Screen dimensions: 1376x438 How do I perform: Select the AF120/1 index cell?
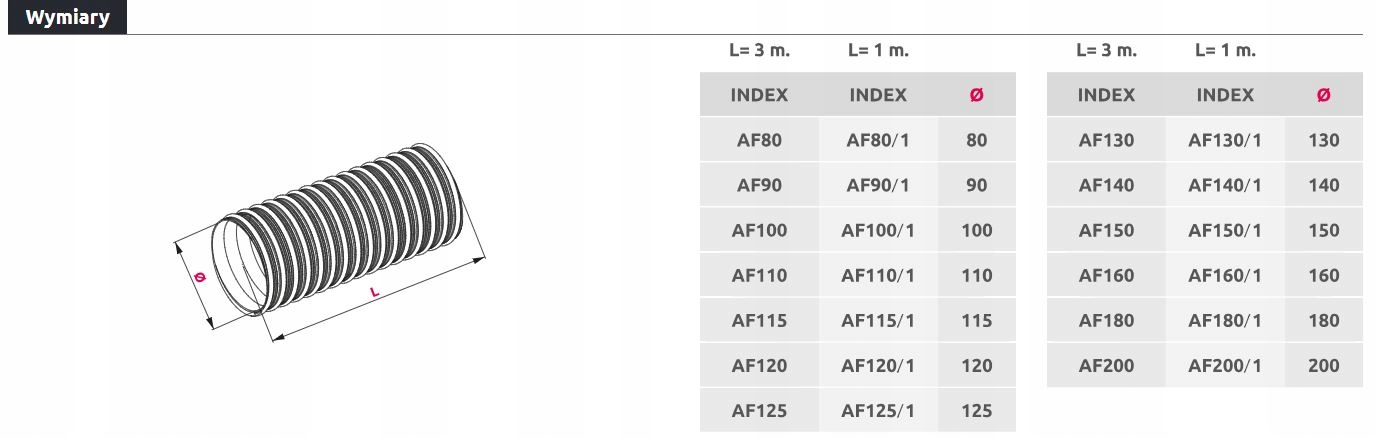878,365
